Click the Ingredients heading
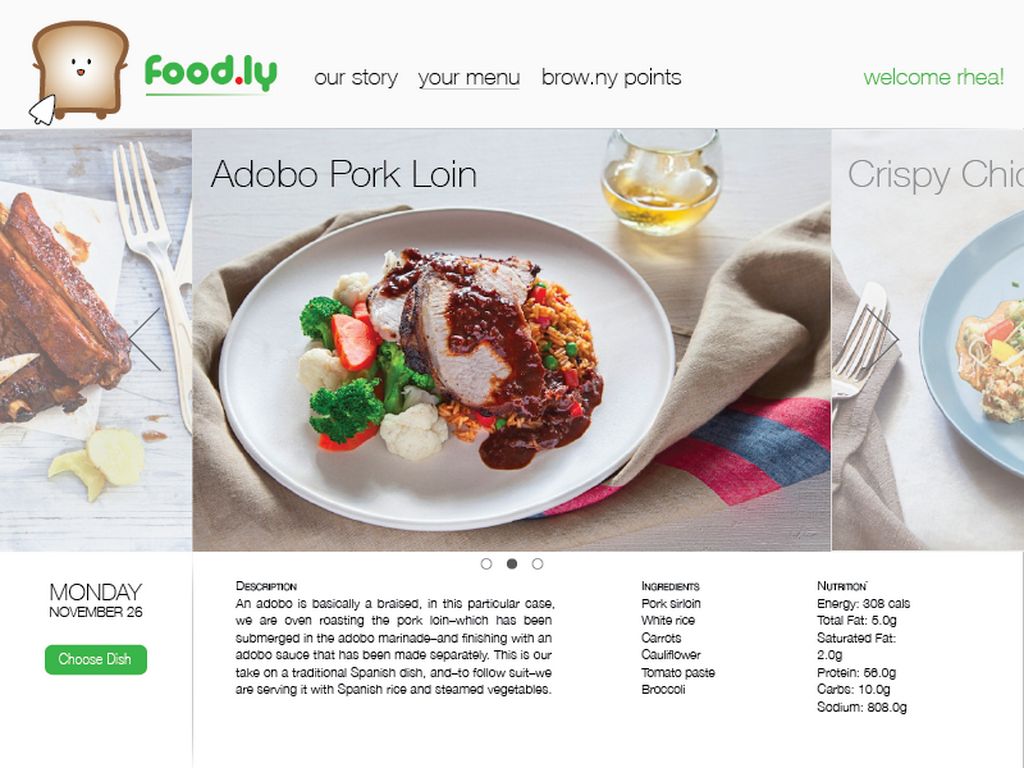This screenshot has height=768, width=1024. [x=670, y=586]
